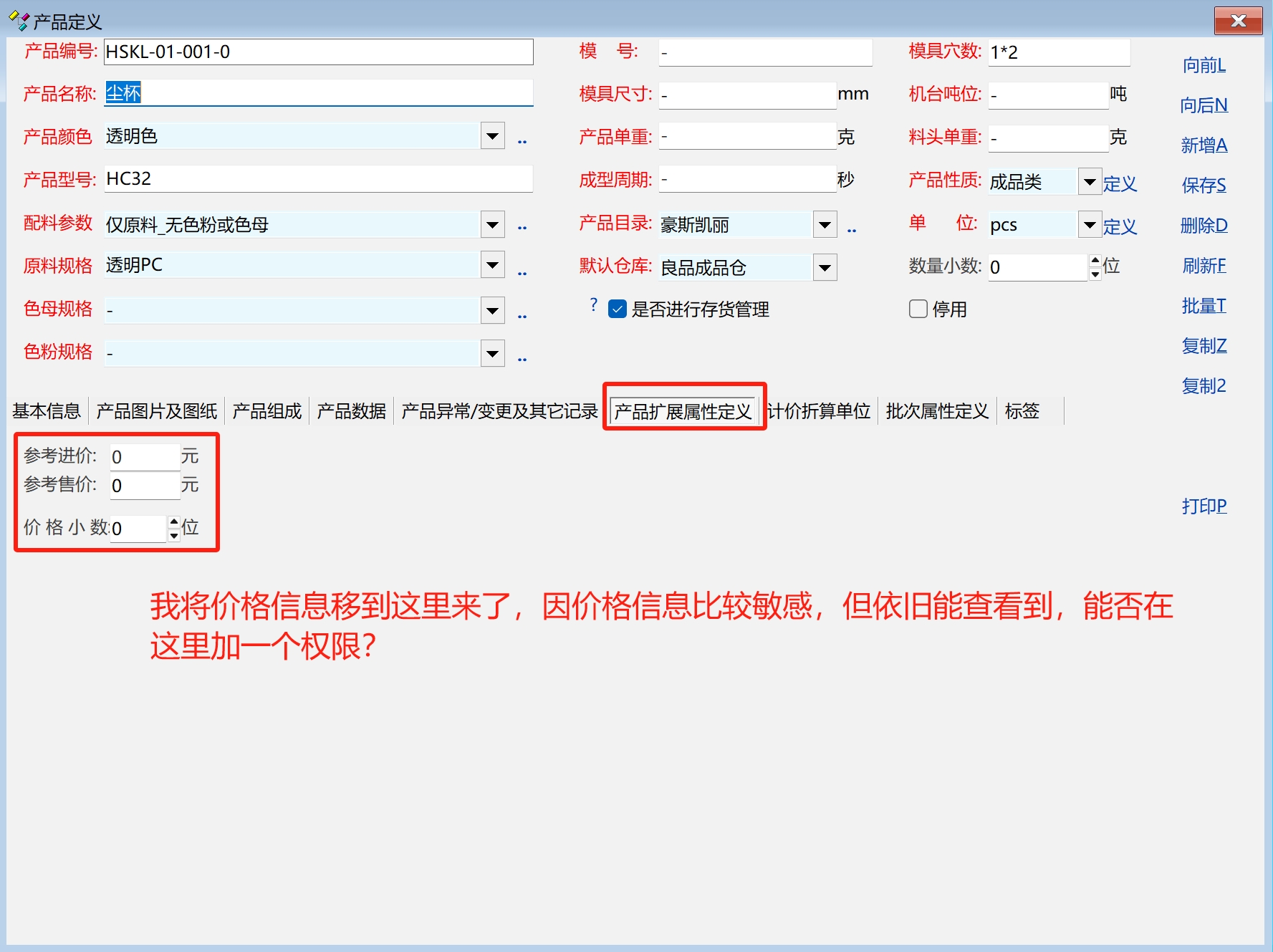Click the ellipsis button beside 色母规格
The height and width of the screenshot is (952, 1273).
pos(522,315)
